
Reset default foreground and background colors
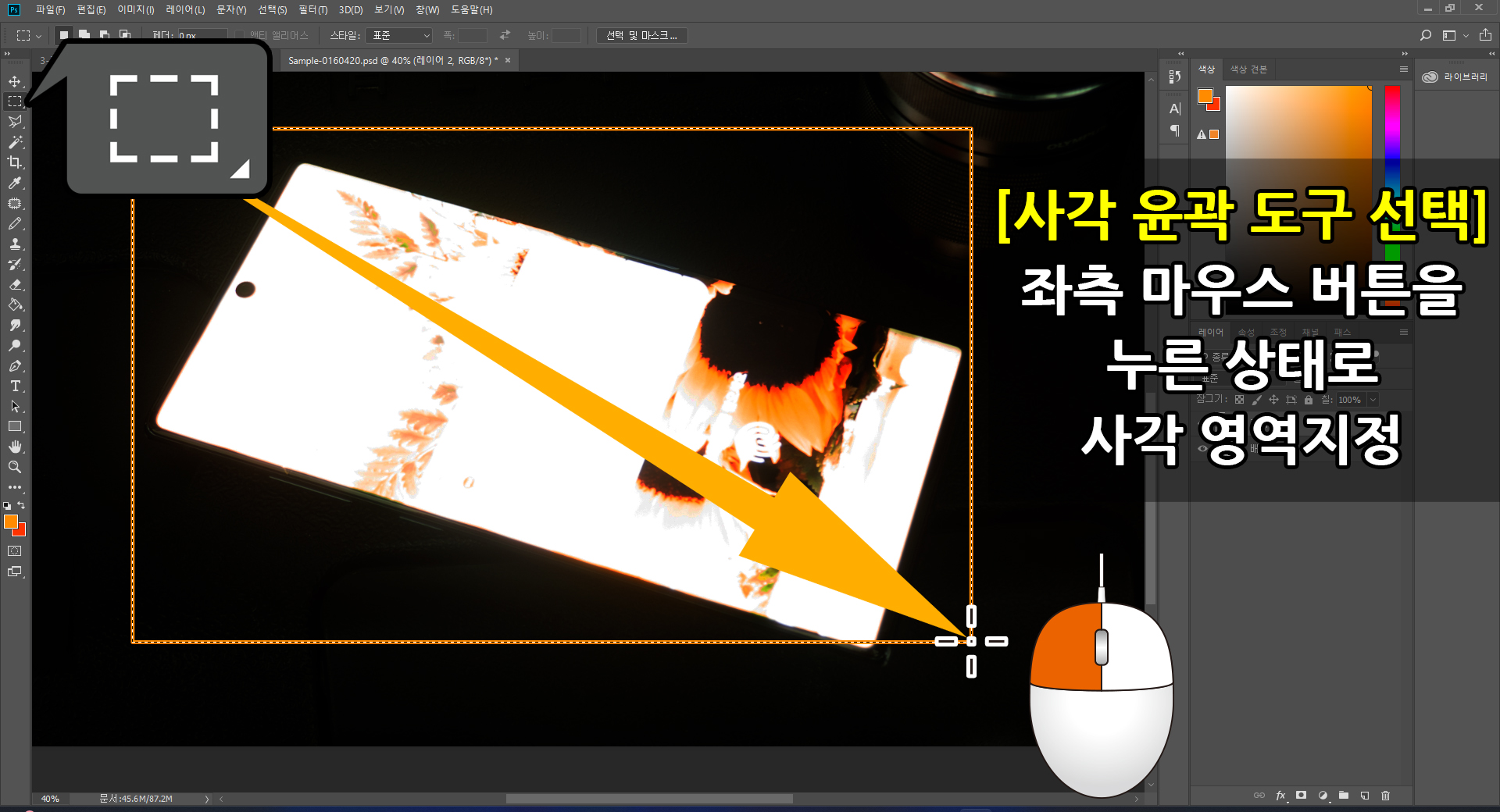[x=7, y=506]
